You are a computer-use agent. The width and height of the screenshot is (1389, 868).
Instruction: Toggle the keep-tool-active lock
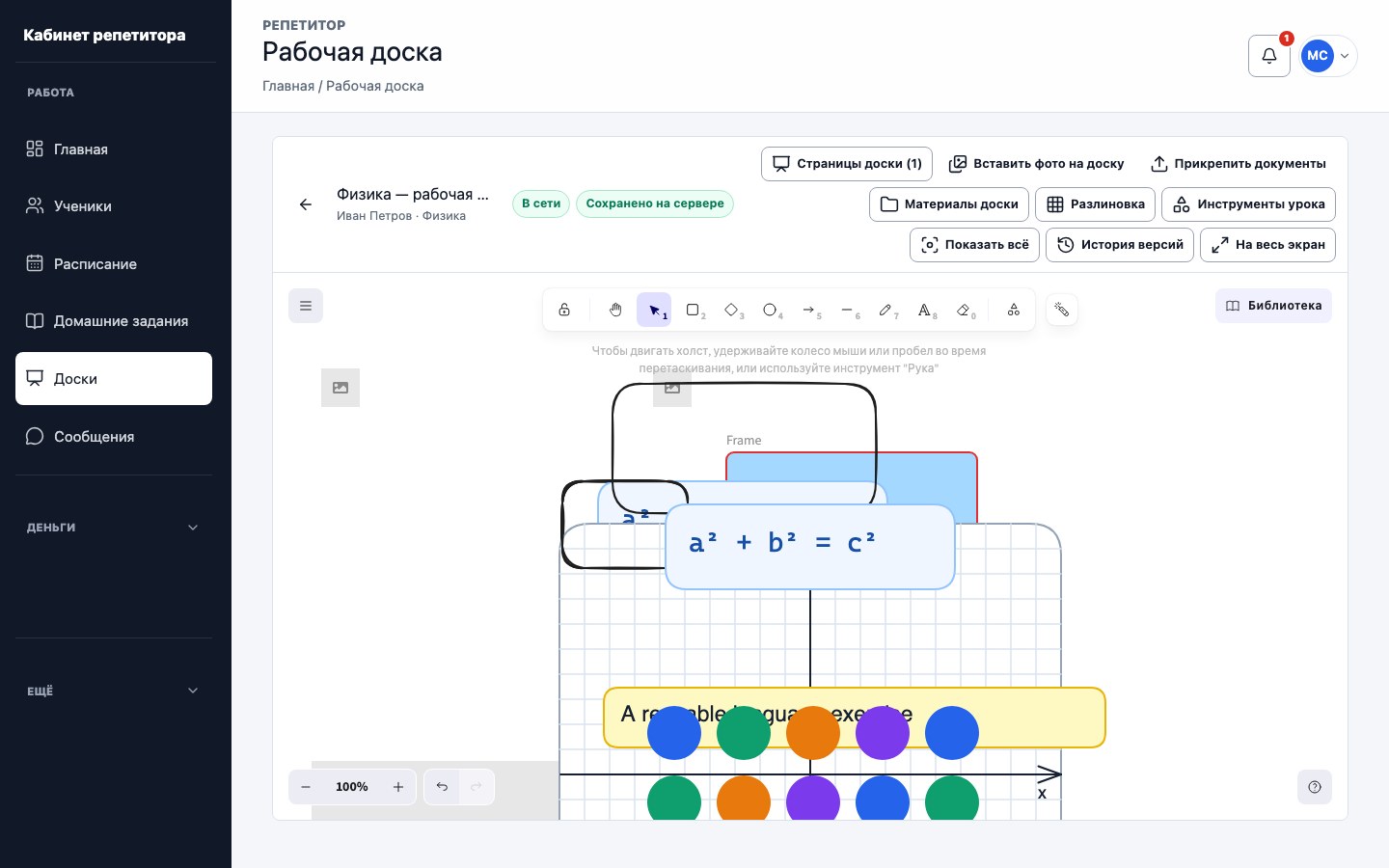coord(564,310)
